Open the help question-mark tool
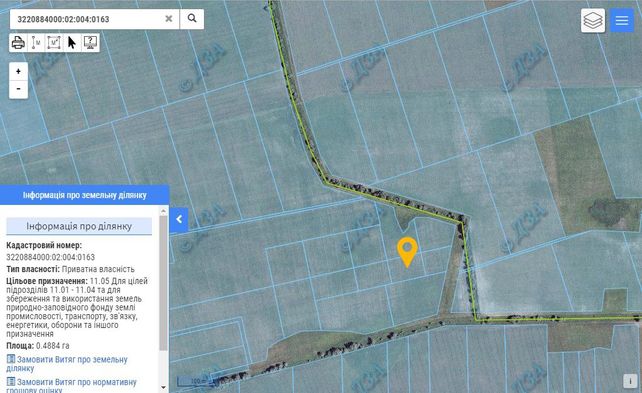Screen dimensions: 642x393 pyautogui.click(x=90, y=43)
